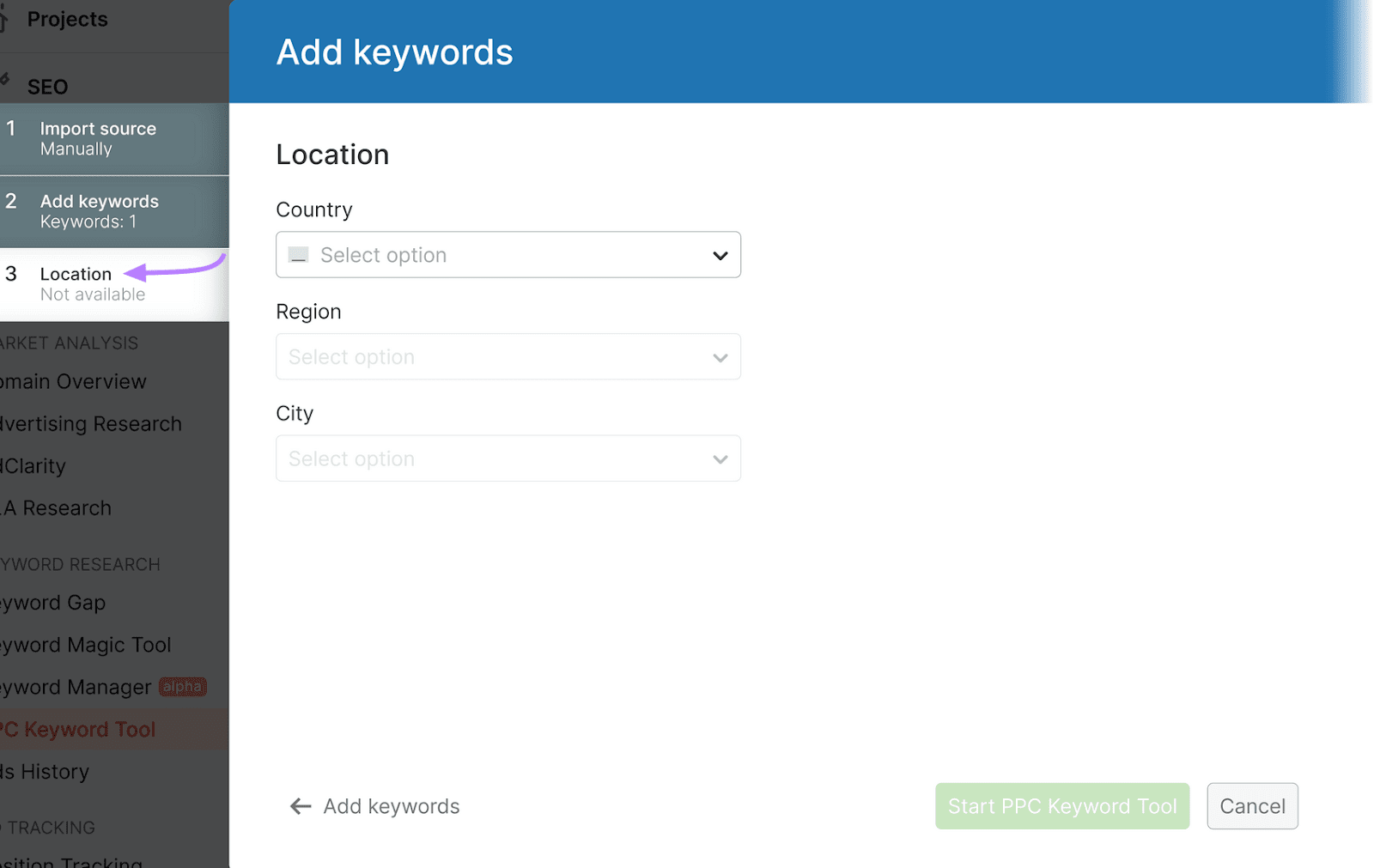Open the Keyword Magic Tool

[86, 644]
